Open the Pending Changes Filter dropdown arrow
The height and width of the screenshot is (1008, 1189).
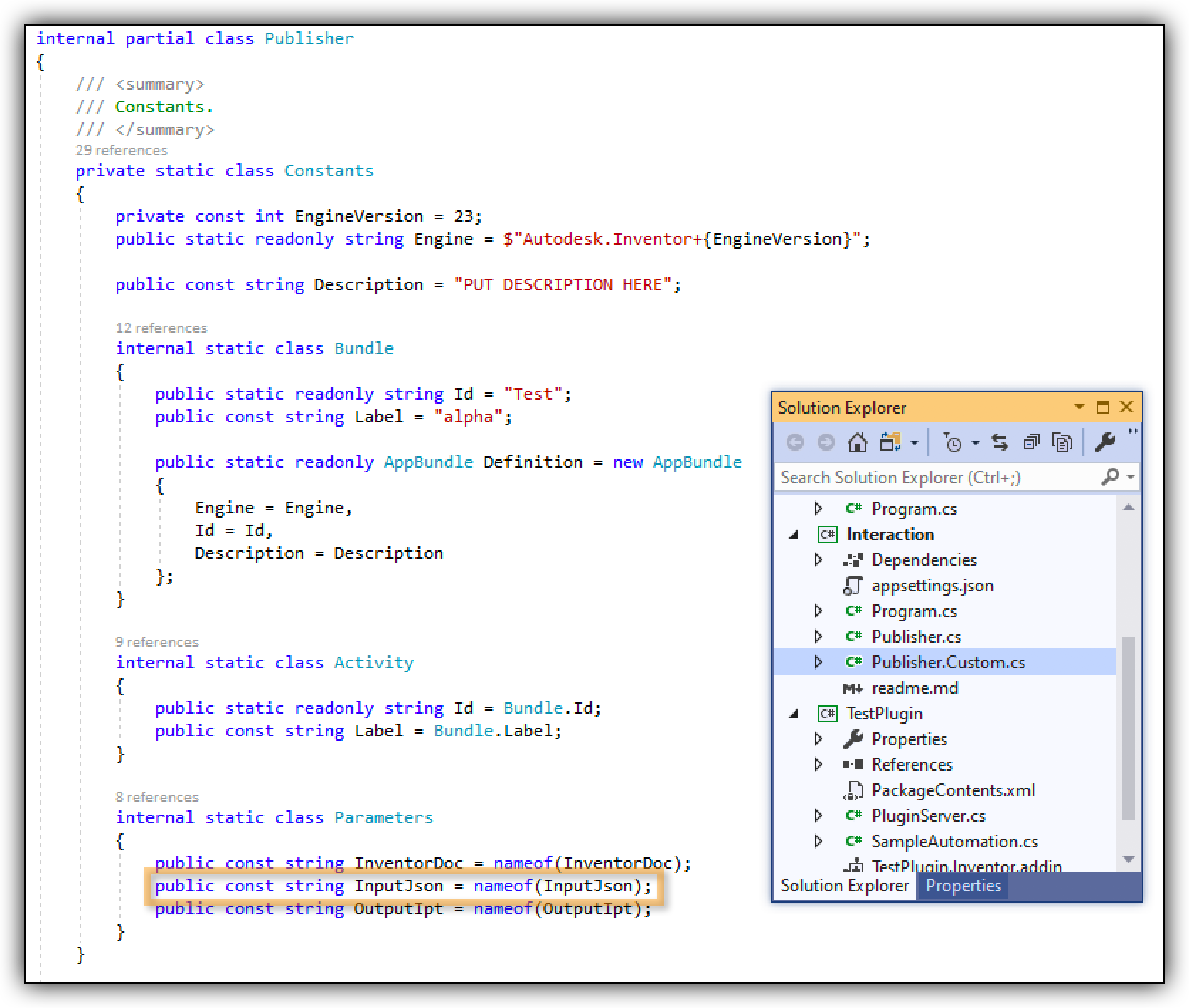pyautogui.click(x=976, y=444)
